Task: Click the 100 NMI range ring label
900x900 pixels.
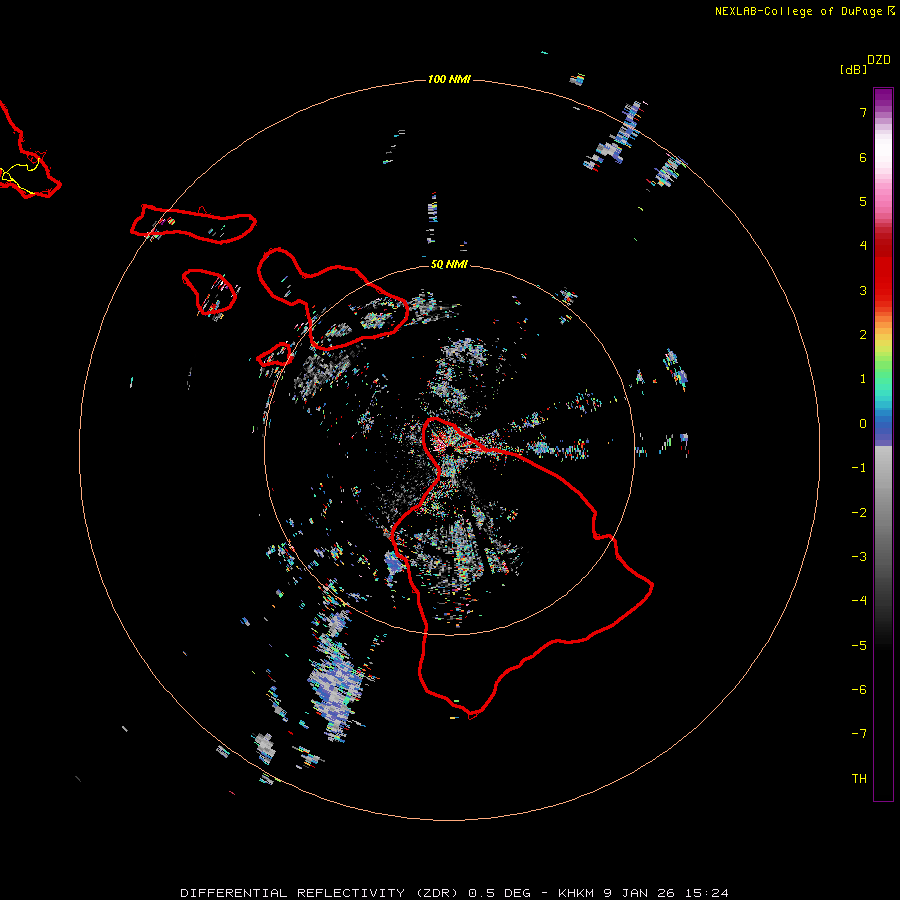Action: [x=449, y=79]
